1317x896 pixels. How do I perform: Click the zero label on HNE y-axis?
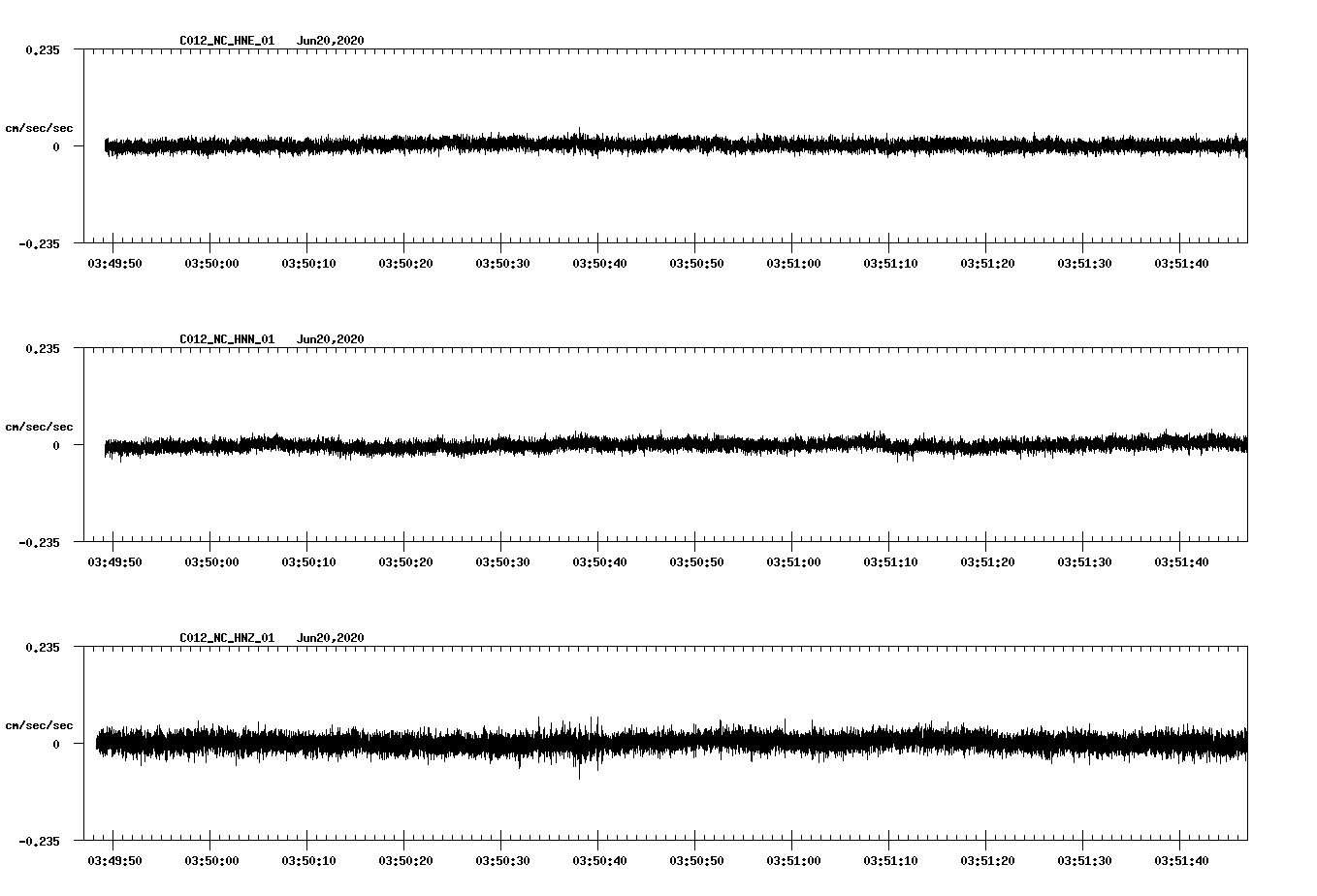coord(56,147)
